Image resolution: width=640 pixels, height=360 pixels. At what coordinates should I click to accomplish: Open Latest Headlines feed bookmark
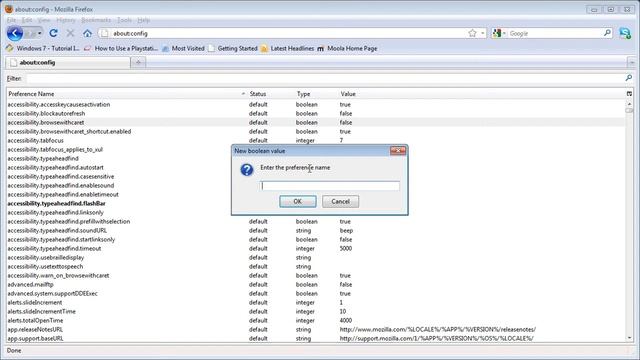(x=287, y=49)
